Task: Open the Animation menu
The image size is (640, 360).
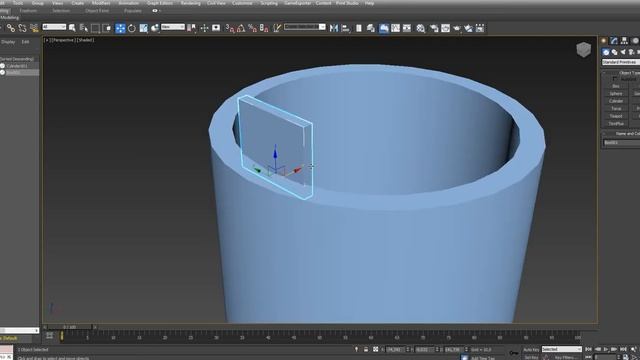Action: click(x=129, y=2)
